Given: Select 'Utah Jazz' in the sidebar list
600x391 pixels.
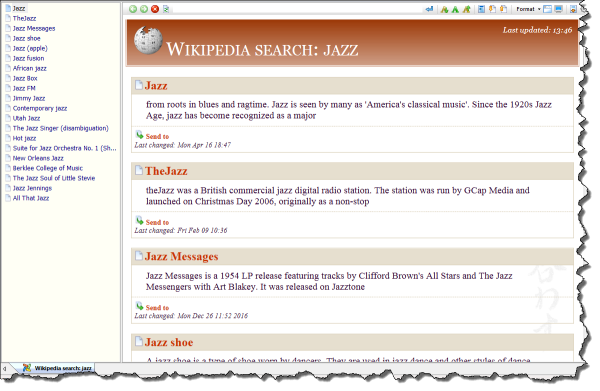Looking at the screenshot, I should pos(26,118).
